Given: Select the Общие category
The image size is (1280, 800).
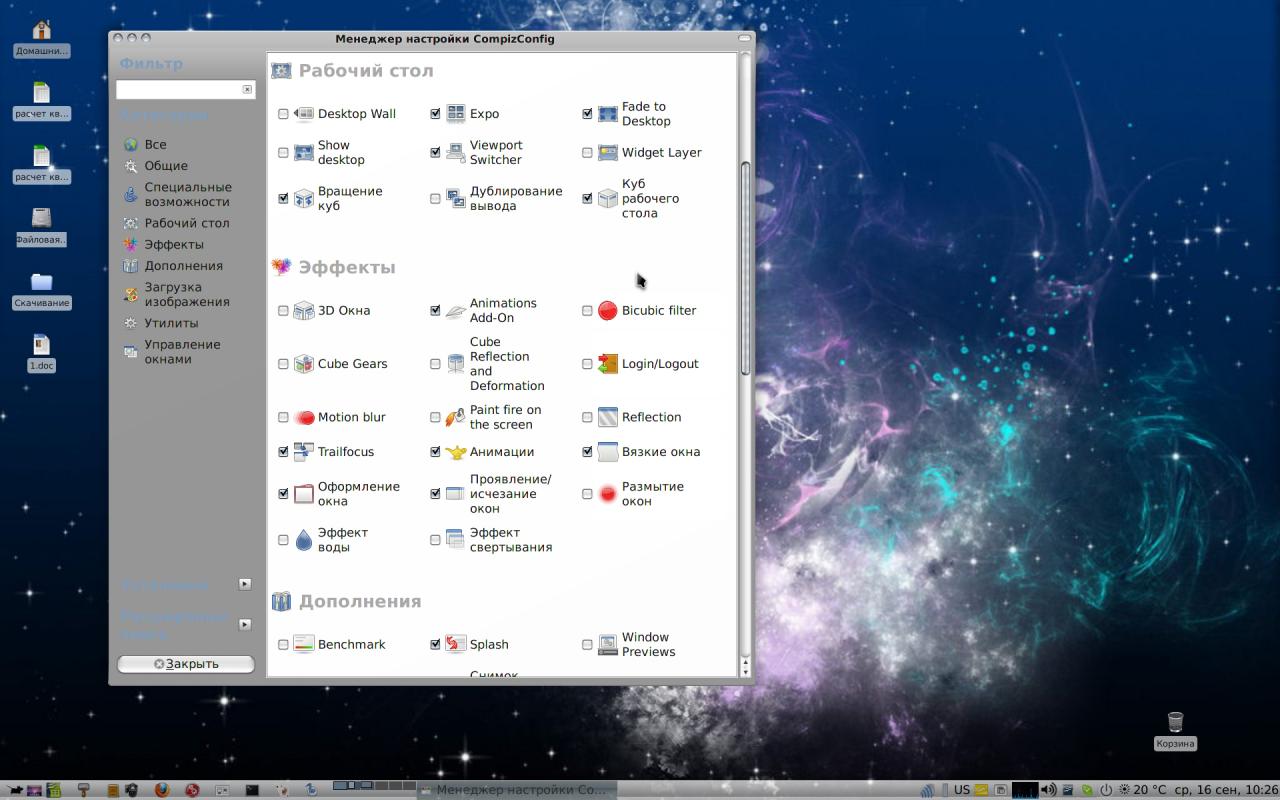Looking at the screenshot, I should [x=155, y=166].
